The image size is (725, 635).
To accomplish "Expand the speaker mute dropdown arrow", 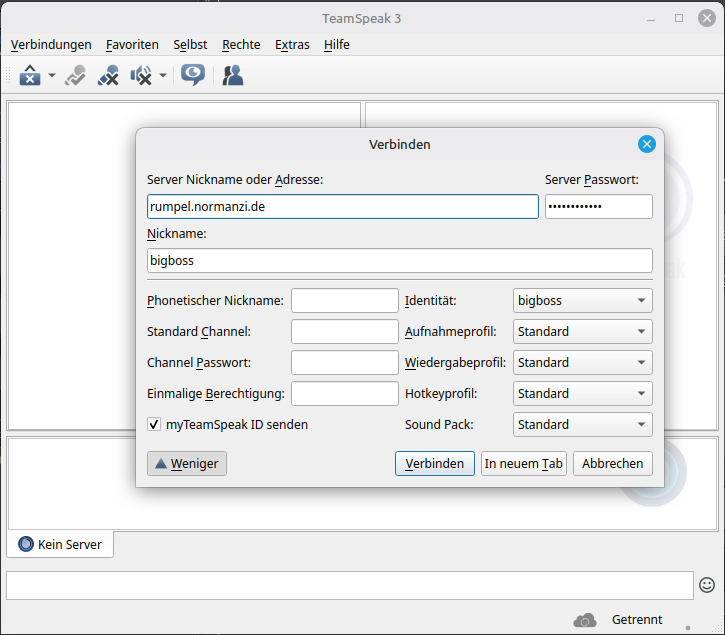I will pyautogui.click(x=162, y=76).
